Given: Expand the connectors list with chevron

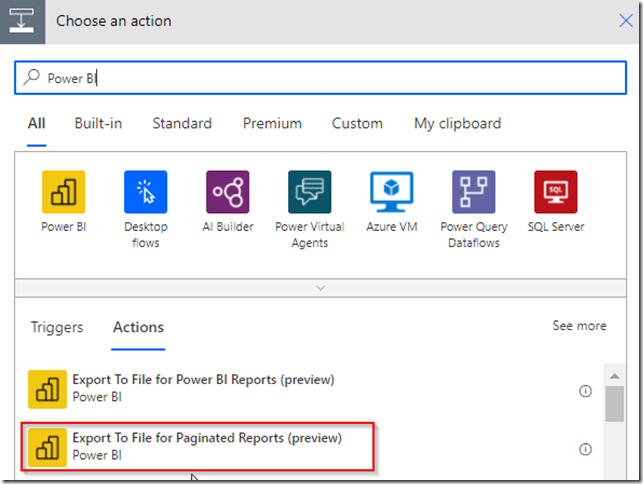Looking at the screenshot, I should [321, 288].
